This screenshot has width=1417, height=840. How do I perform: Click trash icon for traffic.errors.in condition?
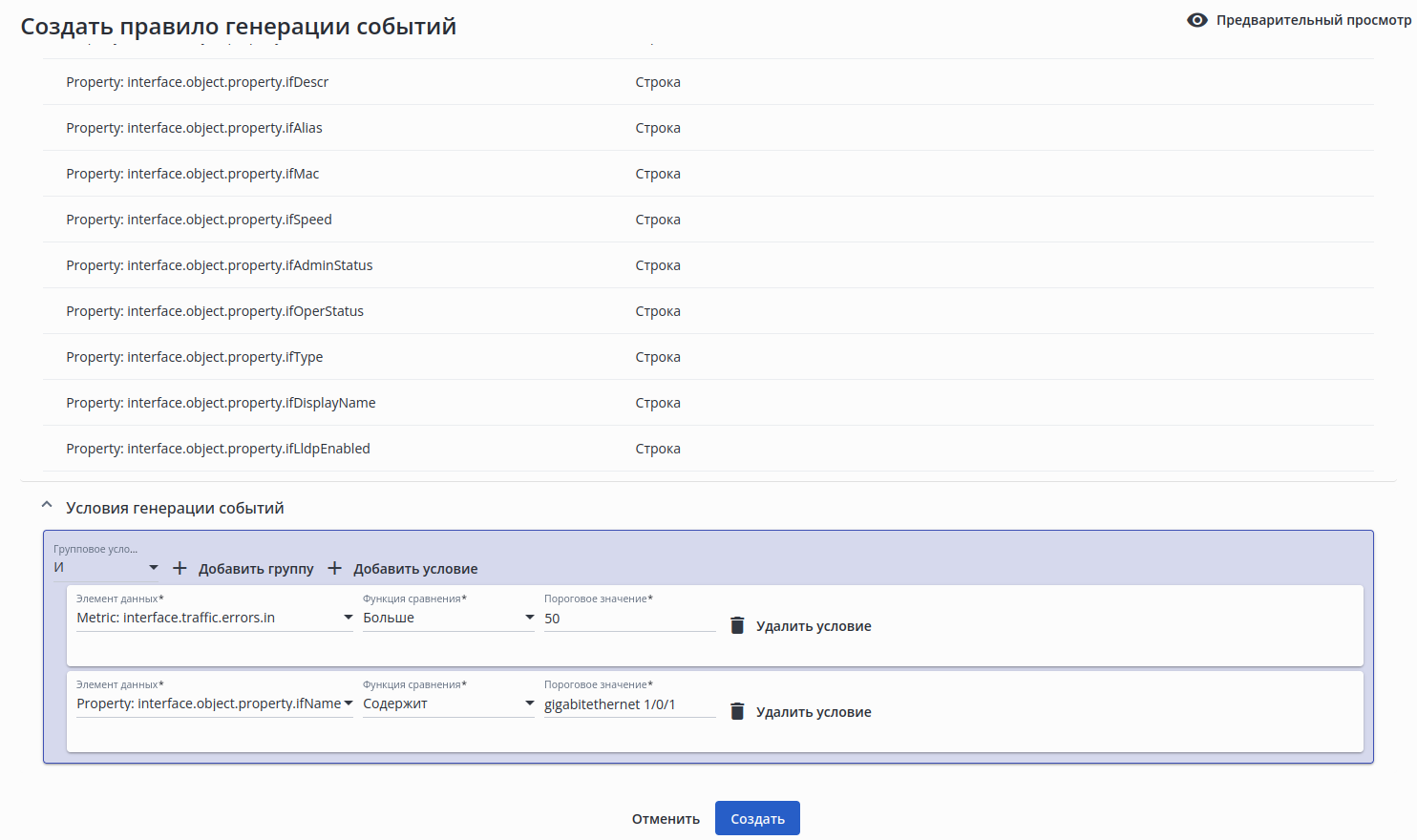737,625
